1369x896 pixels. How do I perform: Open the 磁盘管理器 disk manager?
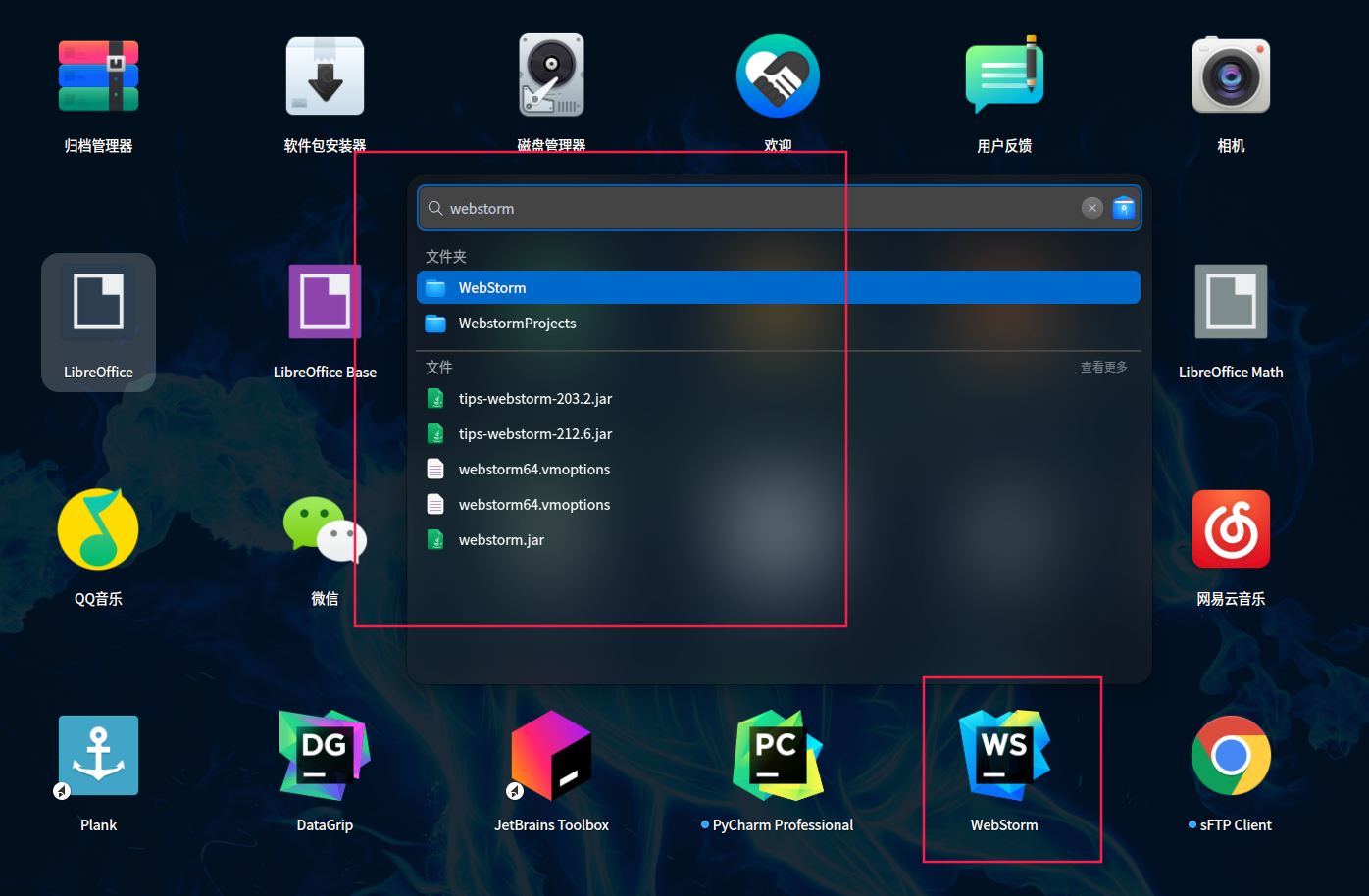[551, 75]
